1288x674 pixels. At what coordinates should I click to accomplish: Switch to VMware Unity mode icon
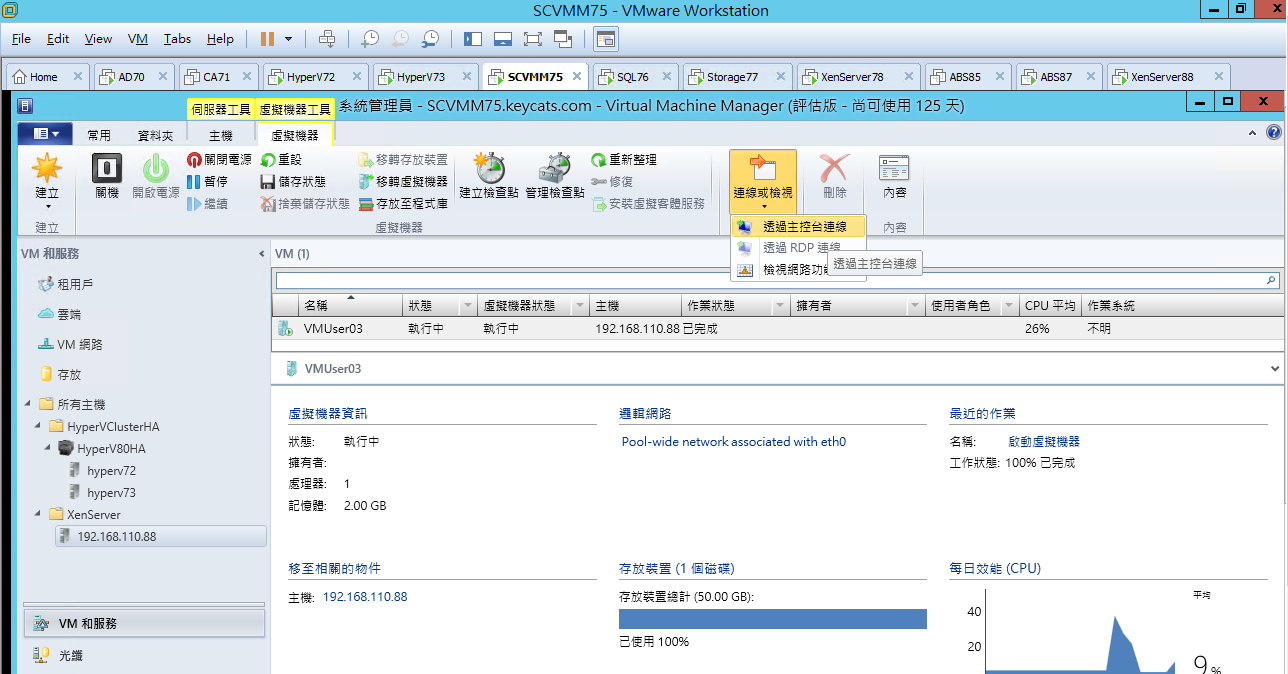563,39
